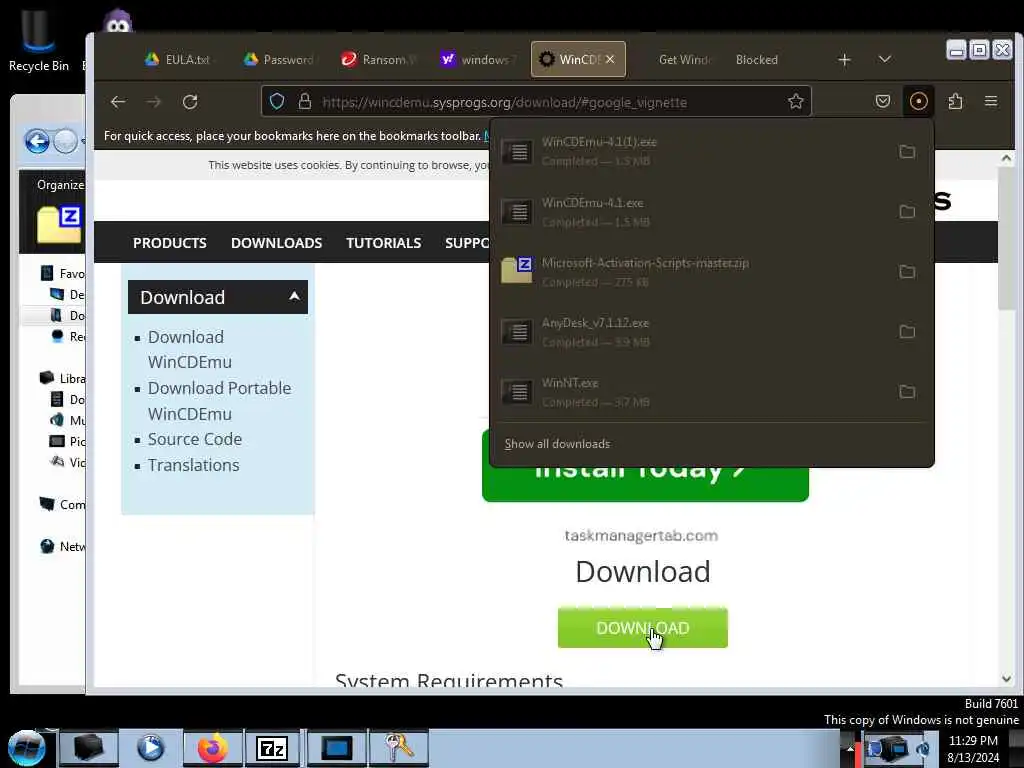Viewport: 1024px width, 768px height.
Task: List all tabs with the chevron
Action: pos(884,59)
